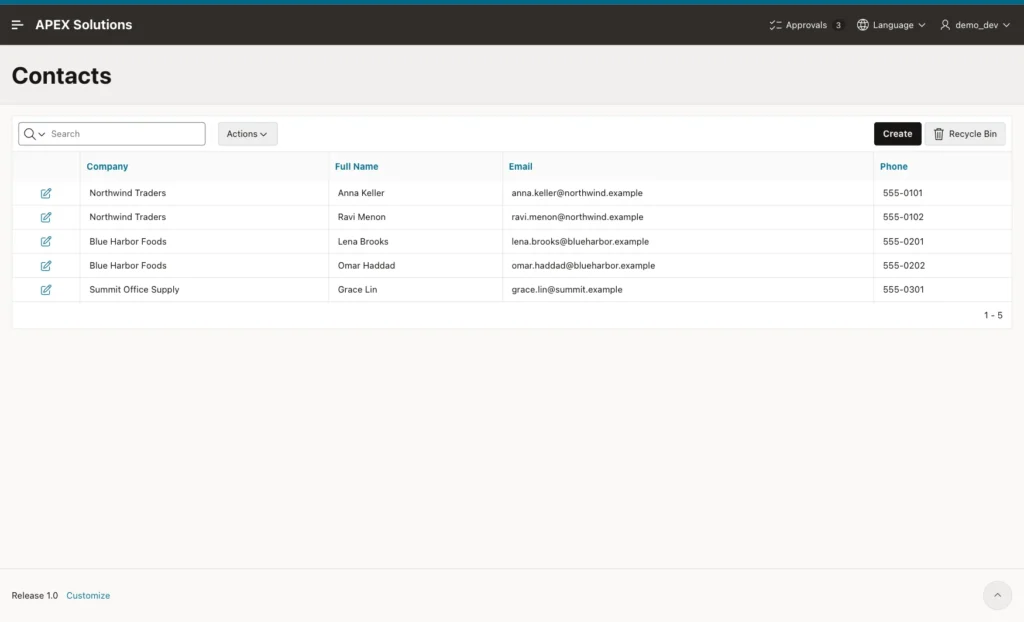1024x622 pixels.
Task: Click the Release 1.0 footer text
Action: coord(35,596)
